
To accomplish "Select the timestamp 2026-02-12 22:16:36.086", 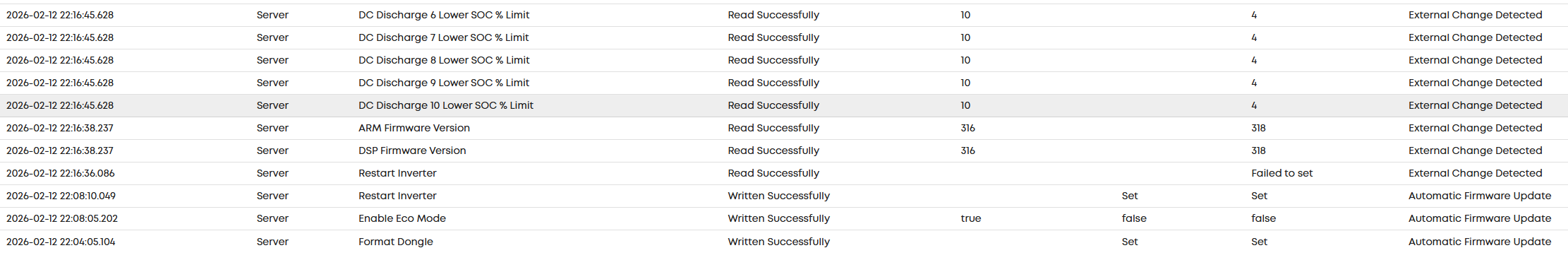I will 61,173.
